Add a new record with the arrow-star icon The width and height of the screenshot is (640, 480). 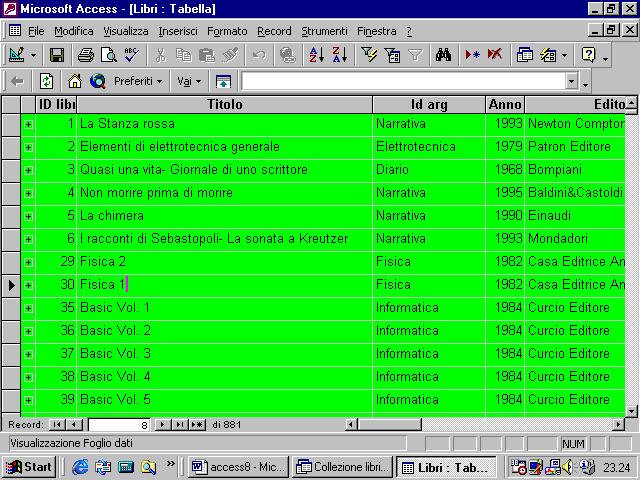[x=472, y=55]
